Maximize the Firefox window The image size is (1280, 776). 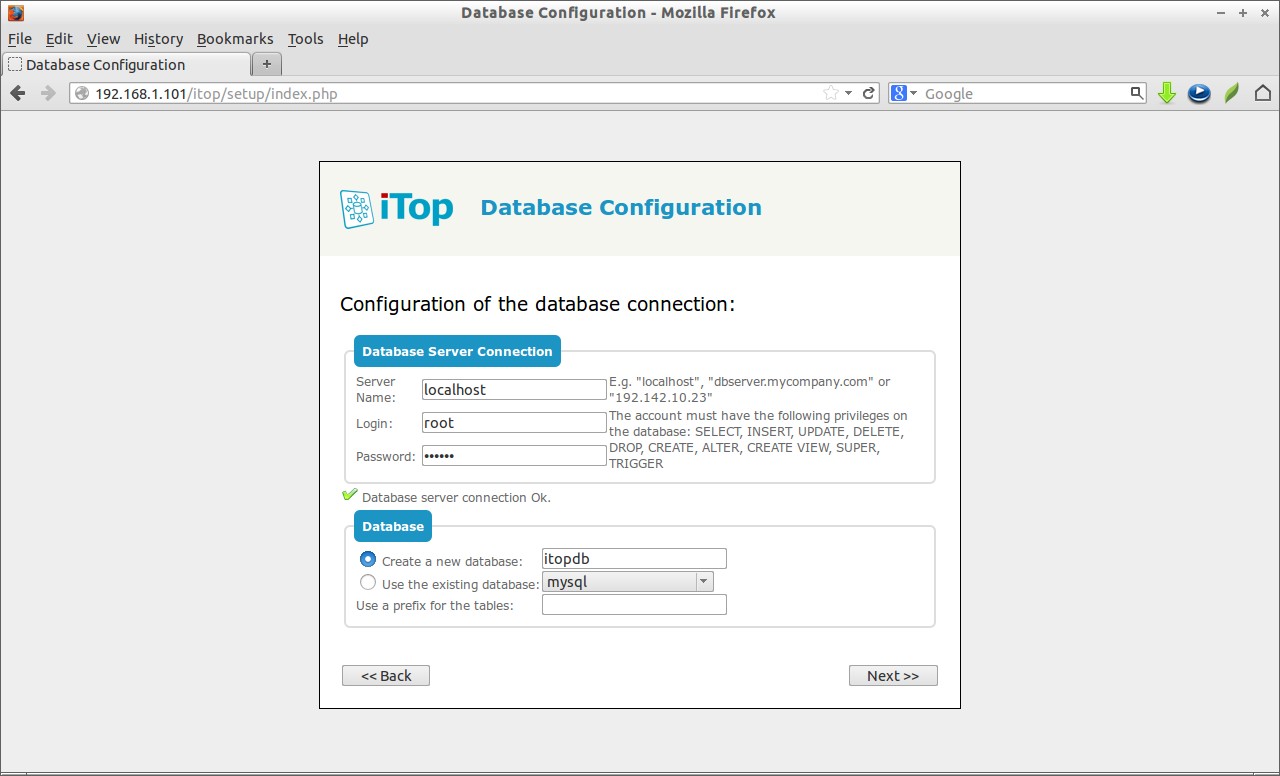pyautogui.click(x=1243, y=13)
